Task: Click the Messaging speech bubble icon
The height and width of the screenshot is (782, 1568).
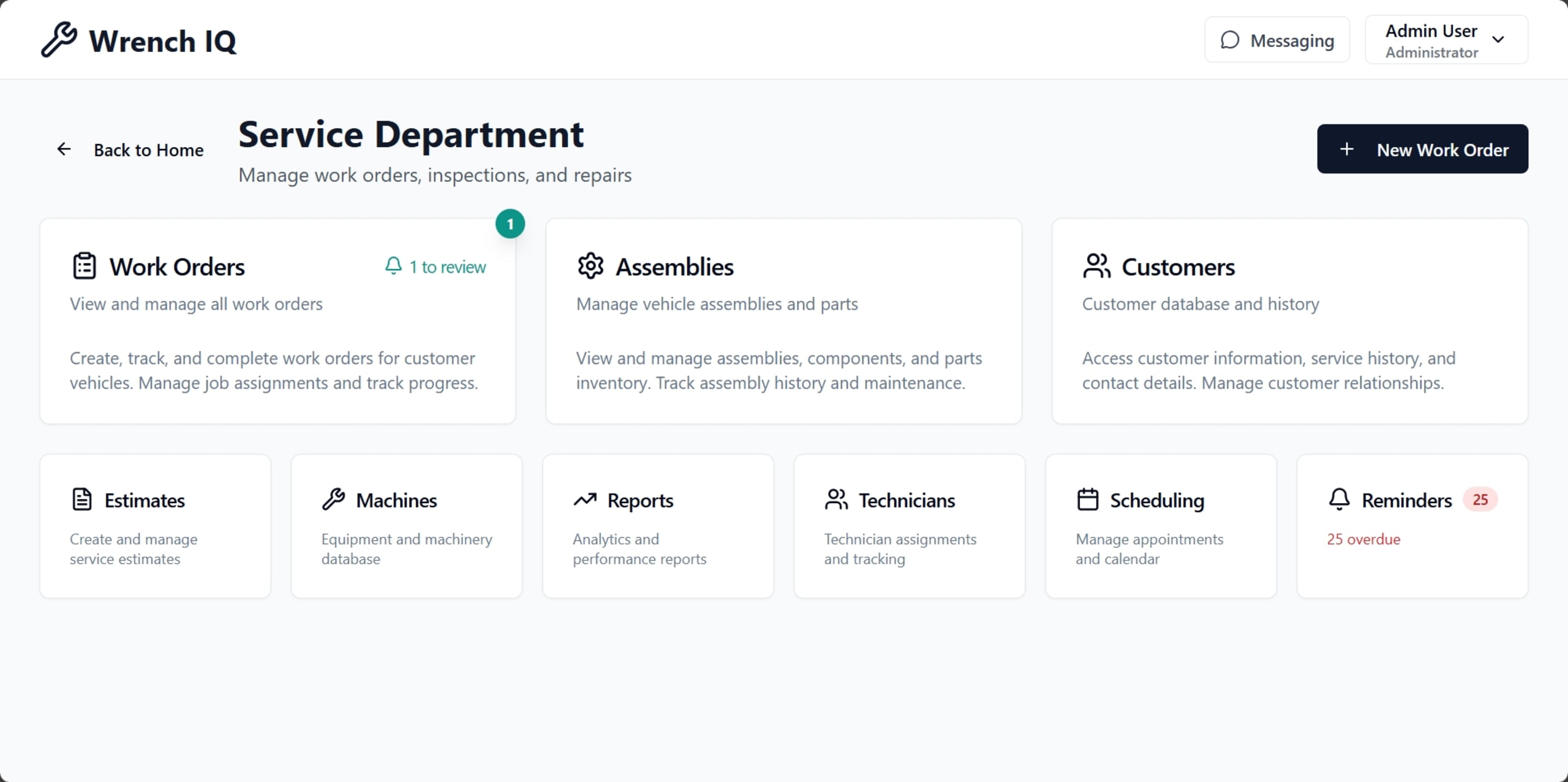Action: pyautogui.click(x=1230, y=40)
